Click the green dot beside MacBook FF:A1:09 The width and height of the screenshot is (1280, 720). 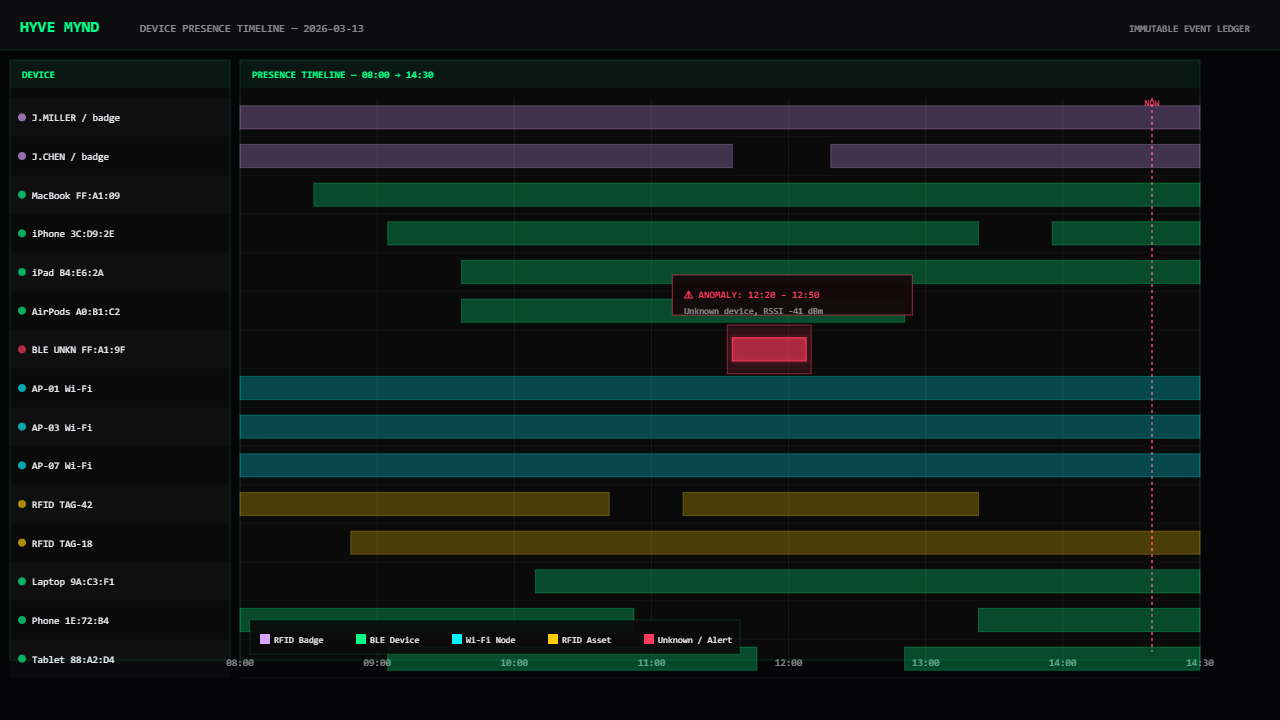pos(22,195)
